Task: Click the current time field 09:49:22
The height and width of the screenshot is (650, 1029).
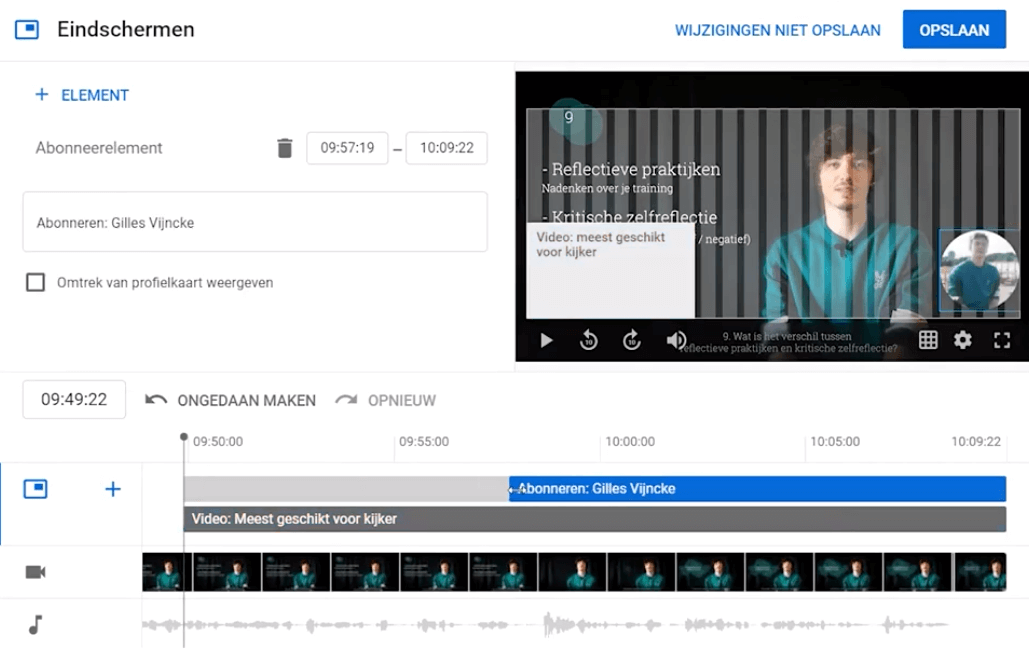Action: 74,399
